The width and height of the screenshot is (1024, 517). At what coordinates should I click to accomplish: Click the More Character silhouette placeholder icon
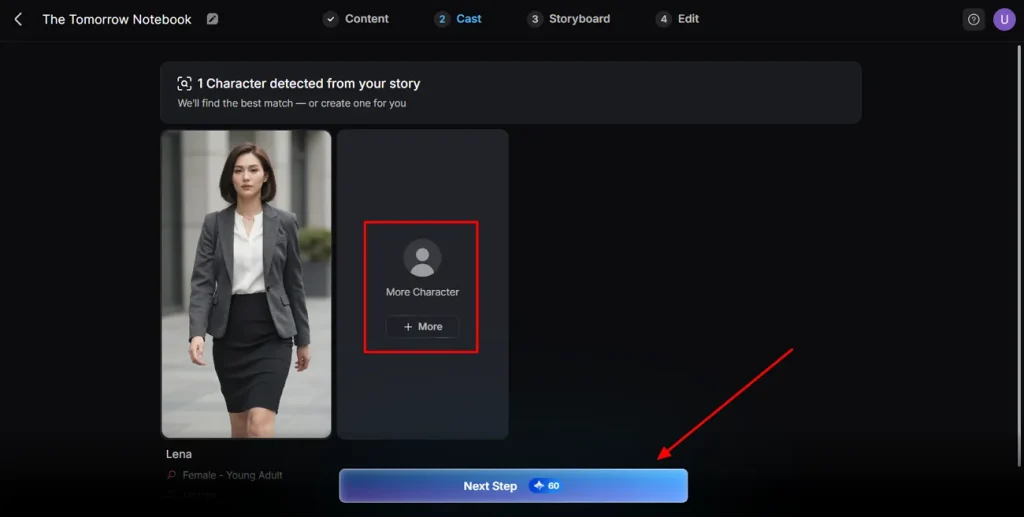pos(422,258)
